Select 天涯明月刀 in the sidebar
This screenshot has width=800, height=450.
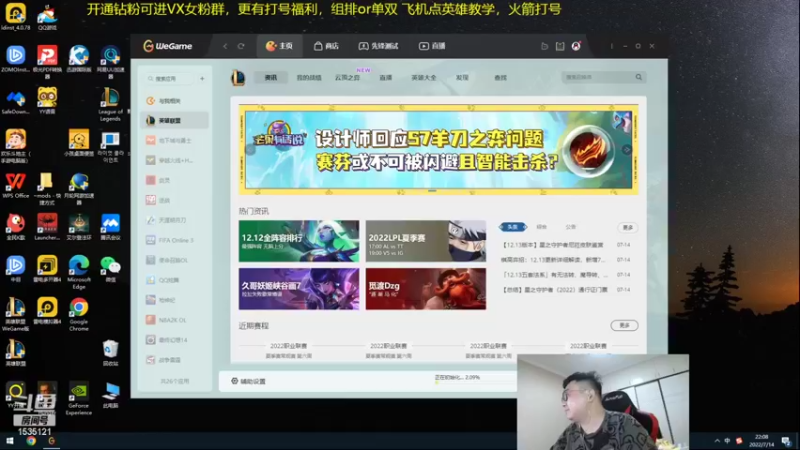[174, 220]
